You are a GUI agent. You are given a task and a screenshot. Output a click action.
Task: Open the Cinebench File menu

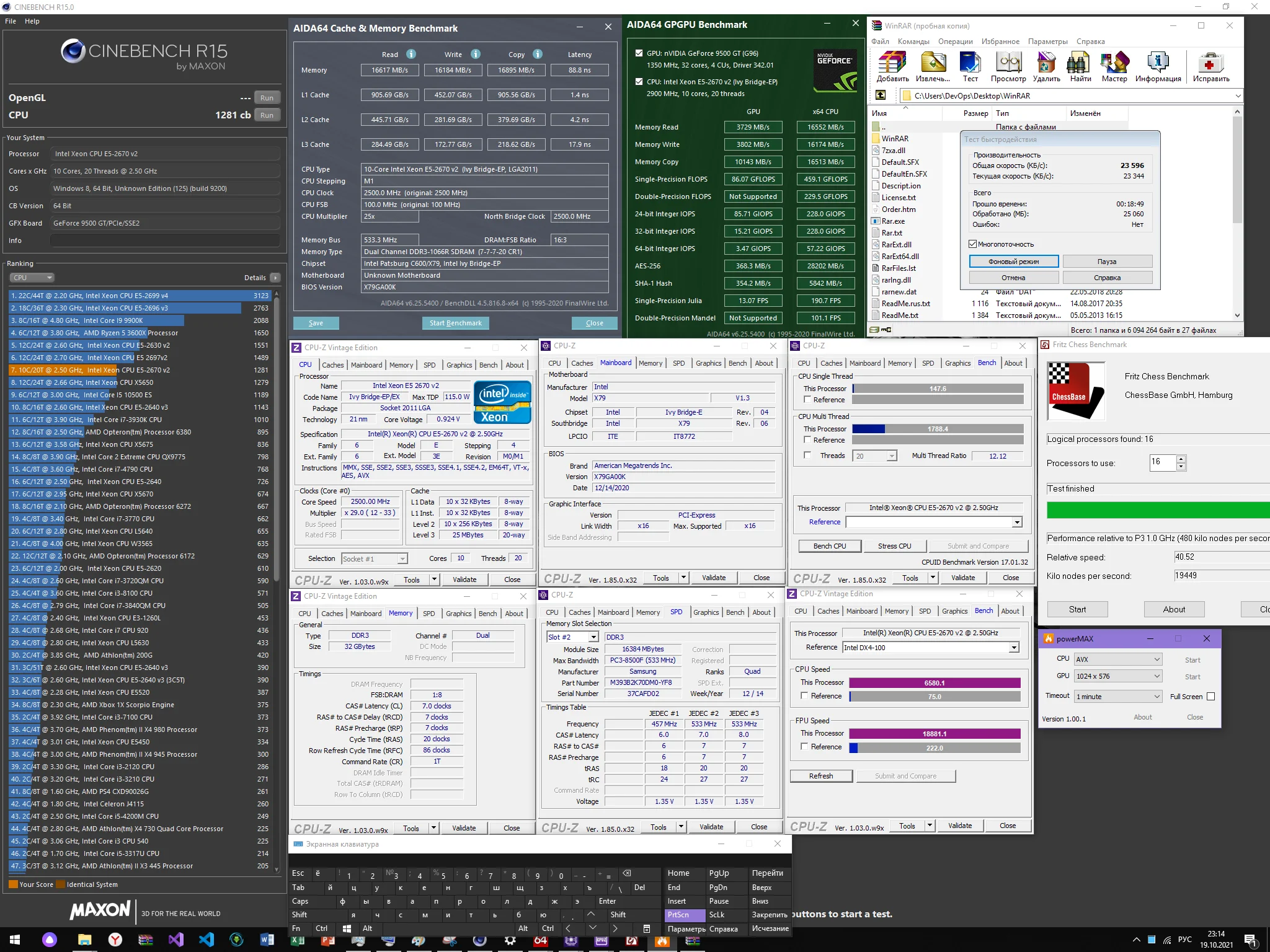(x=11, y=21)
